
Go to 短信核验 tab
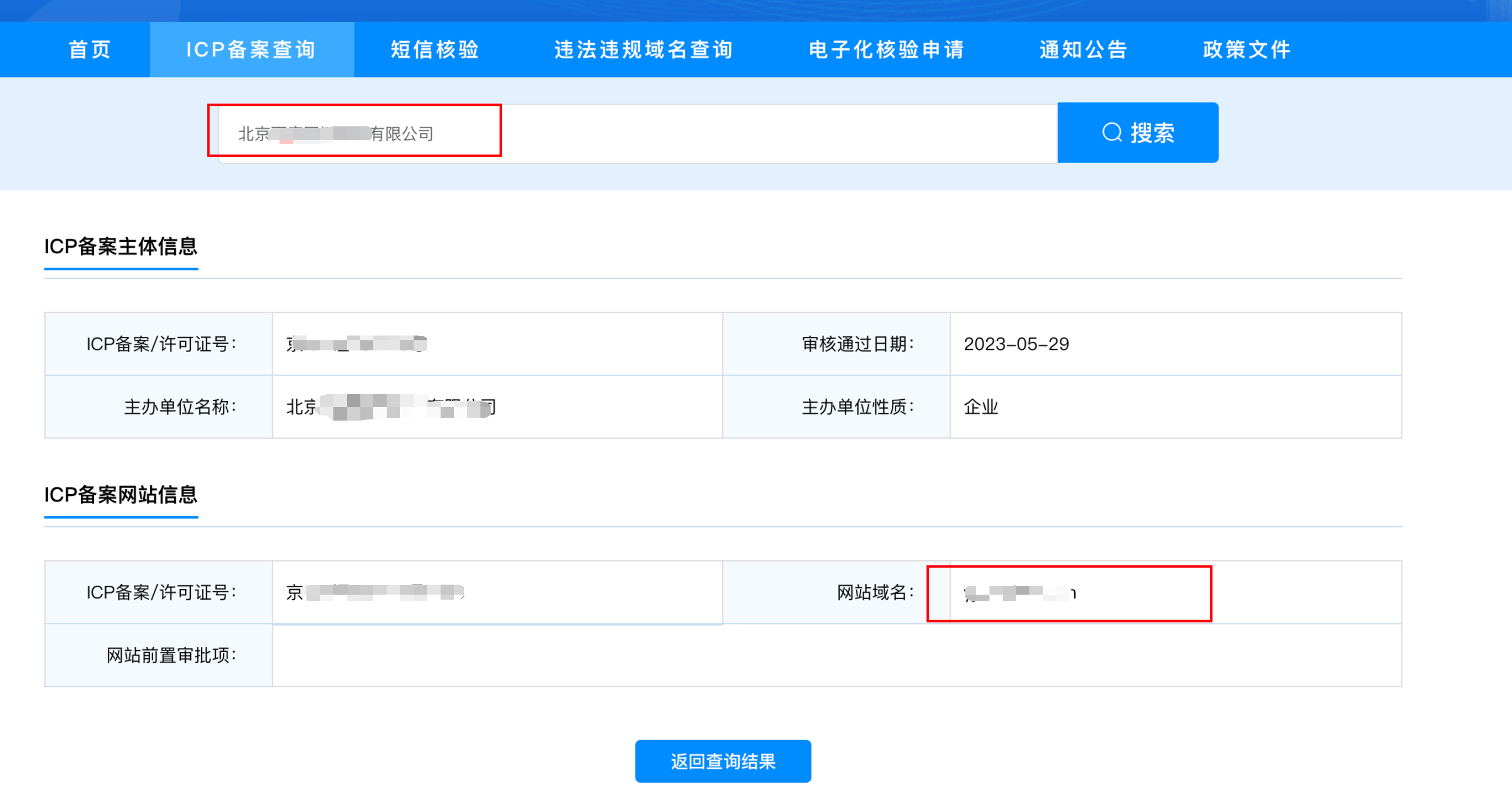(x=435, y=50)
